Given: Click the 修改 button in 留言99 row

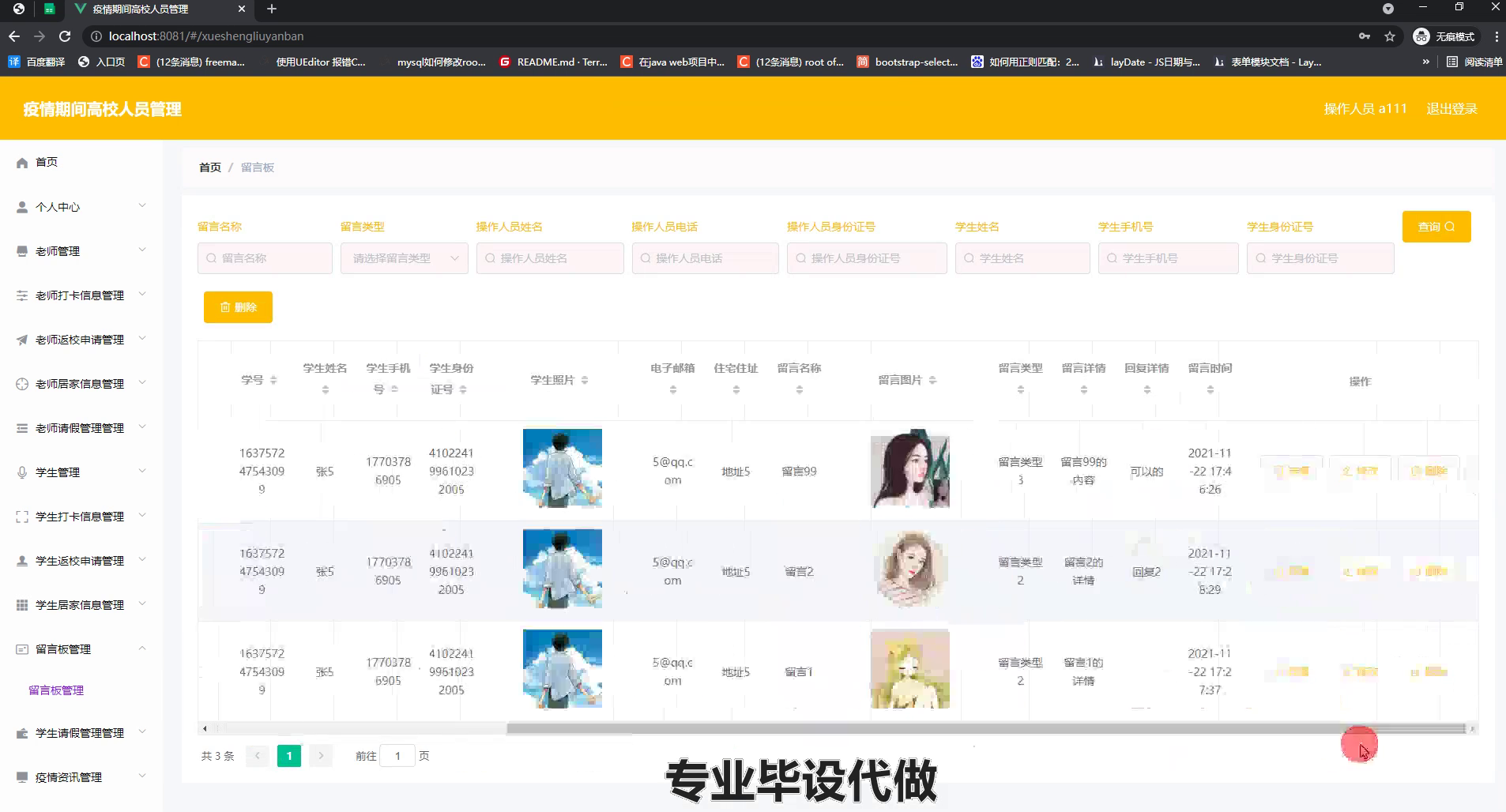Looking at the screenshot, I should [1360, 471].
